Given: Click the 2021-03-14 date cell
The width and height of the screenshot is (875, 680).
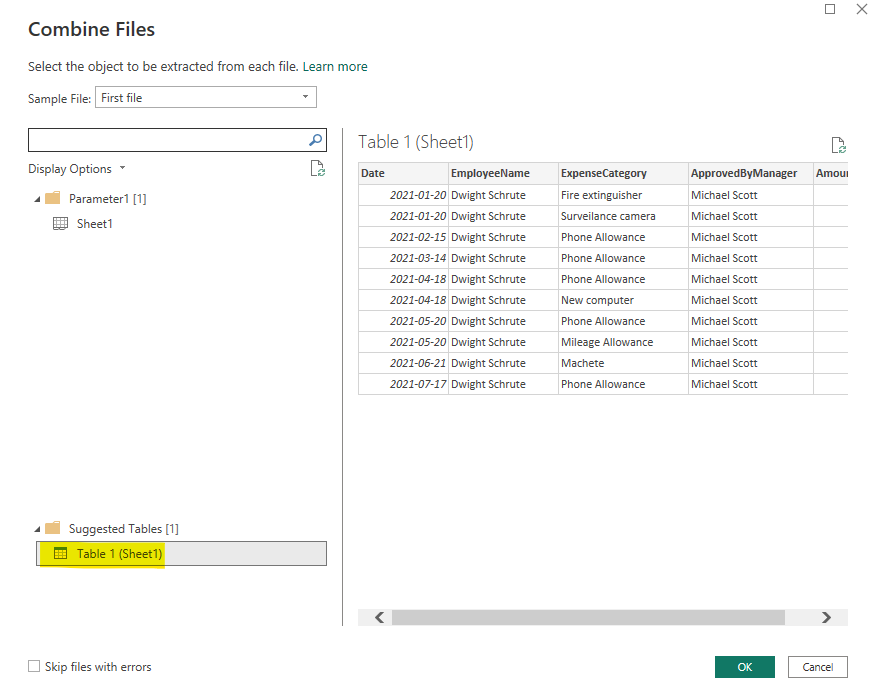Looking at the screenshot, I should (x=403, y=258).
